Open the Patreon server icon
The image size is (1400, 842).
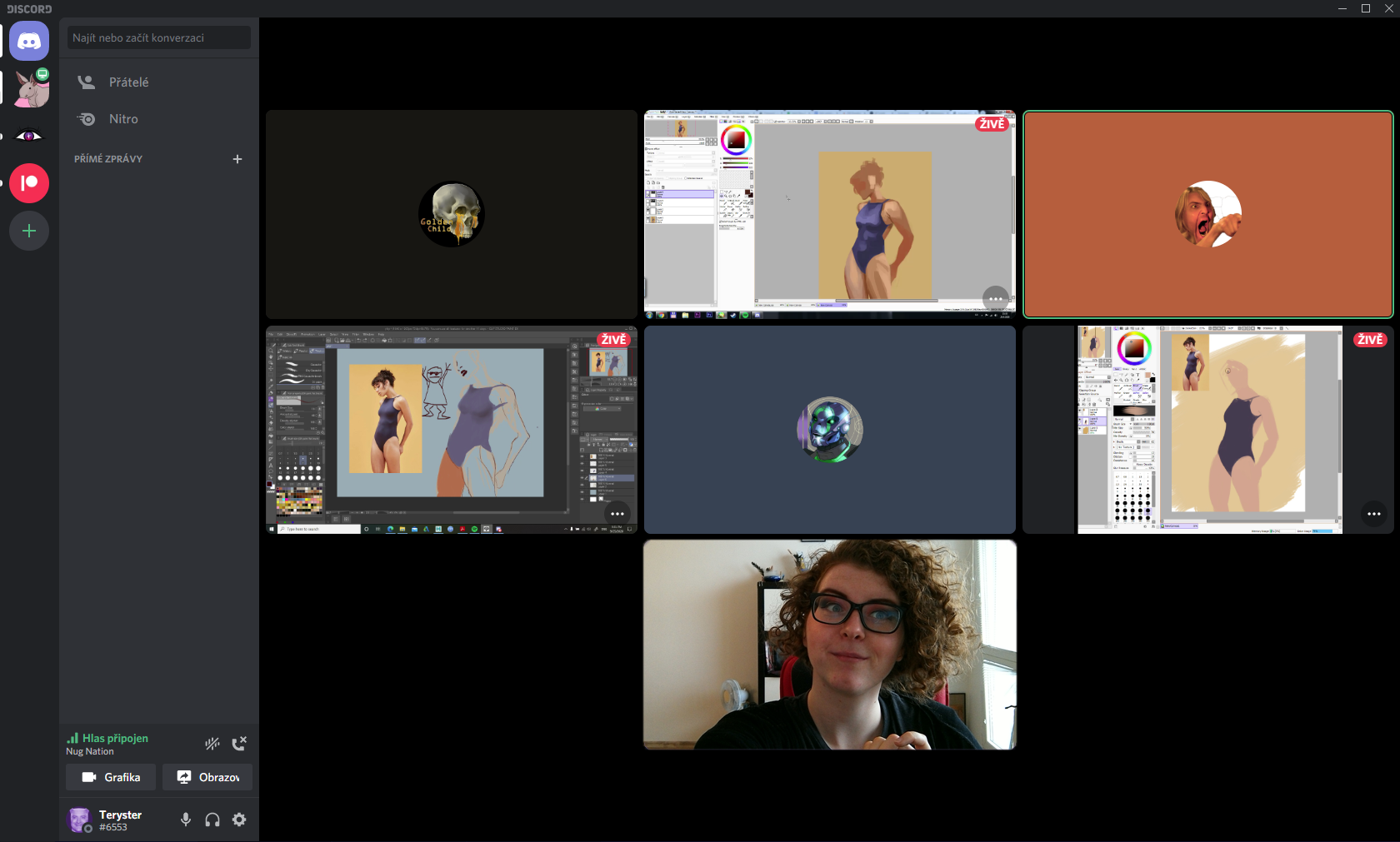pyautogui.click(x=29, y=183)
